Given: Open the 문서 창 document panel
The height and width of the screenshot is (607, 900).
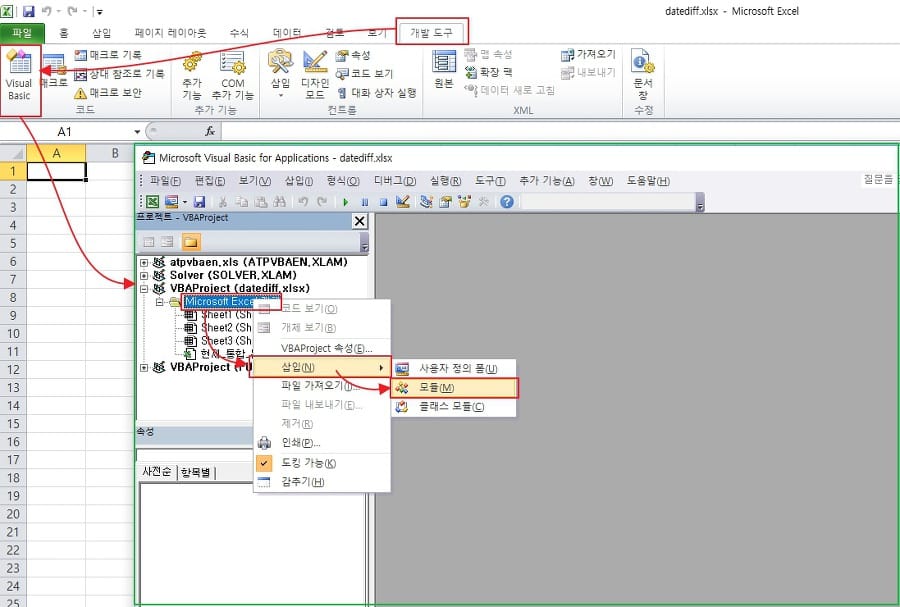Looking at the screenshot, I should [643, 75].
